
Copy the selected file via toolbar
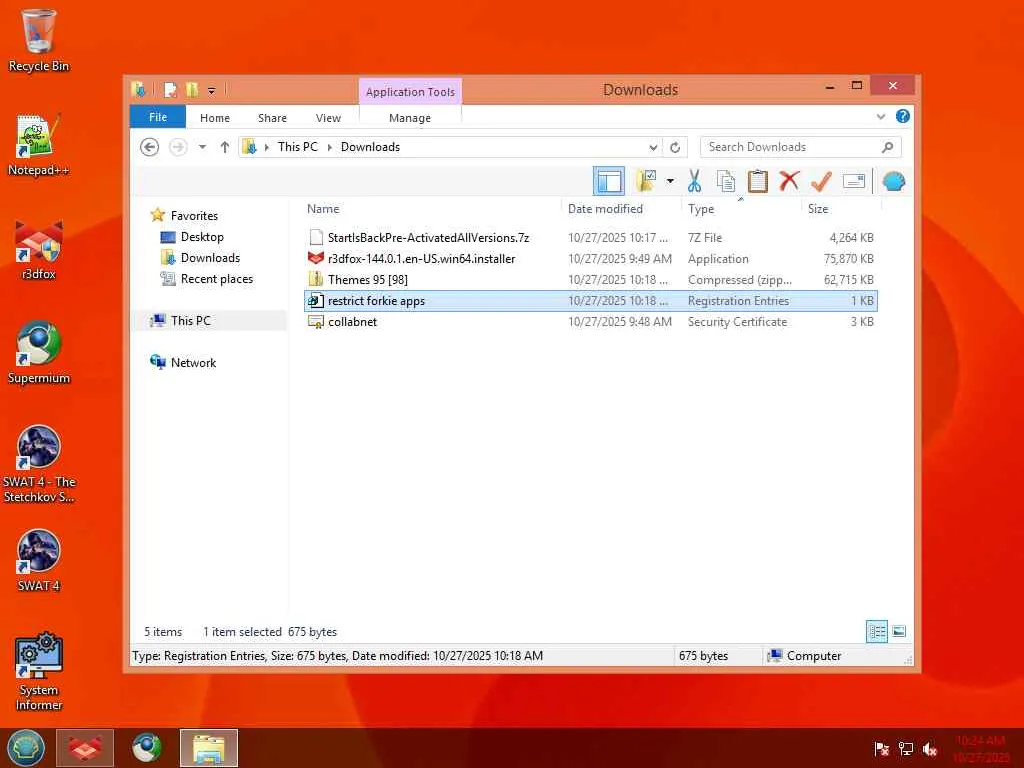coord(726,181)
